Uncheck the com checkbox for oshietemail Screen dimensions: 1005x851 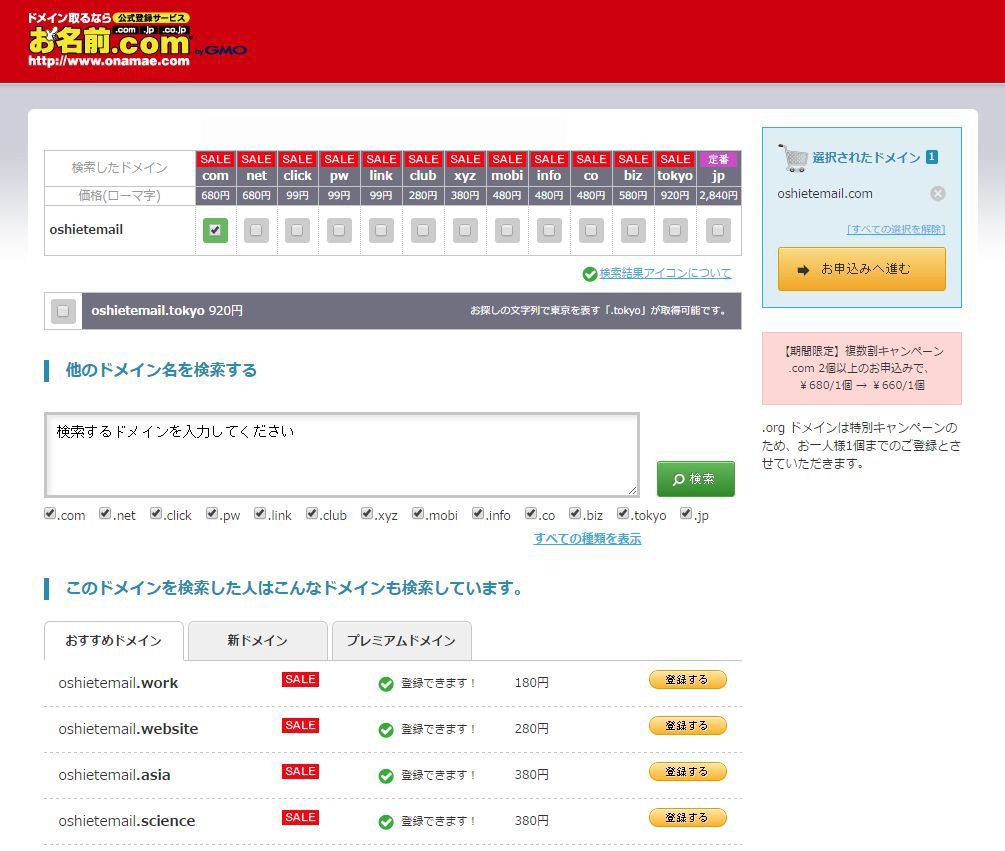(x=215, y=231)
